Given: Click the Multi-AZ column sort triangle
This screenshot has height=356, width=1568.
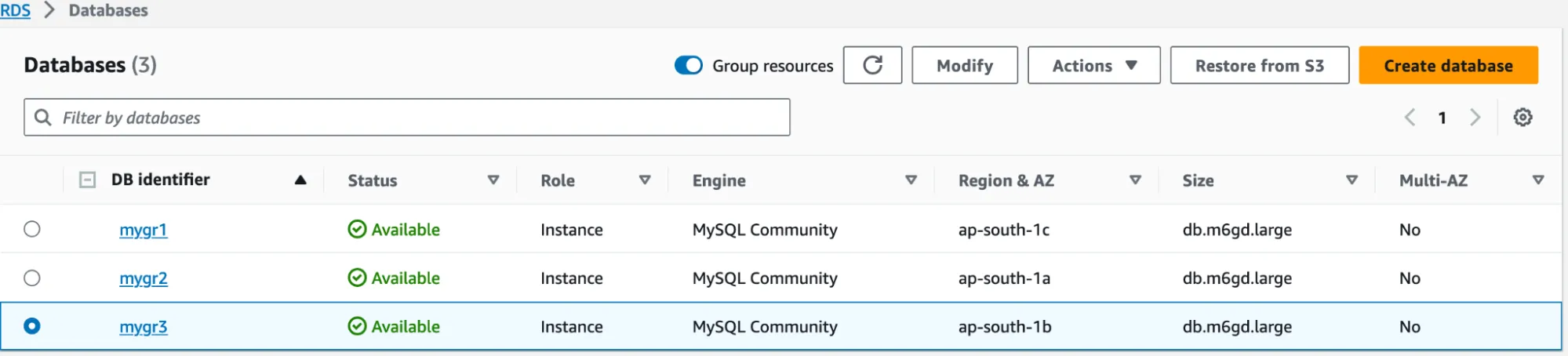Looking at the screenshot, I should coord(1537,180).
